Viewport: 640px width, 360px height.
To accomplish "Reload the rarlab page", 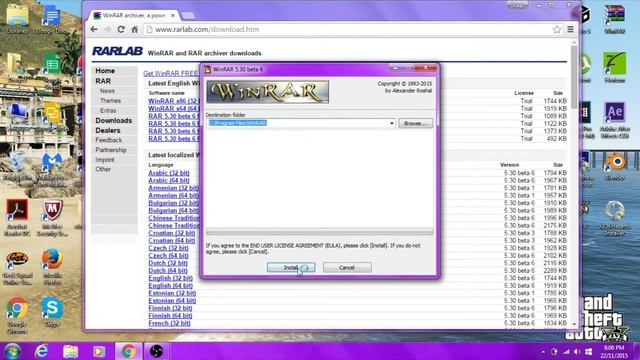I will (x=121, y=29).
